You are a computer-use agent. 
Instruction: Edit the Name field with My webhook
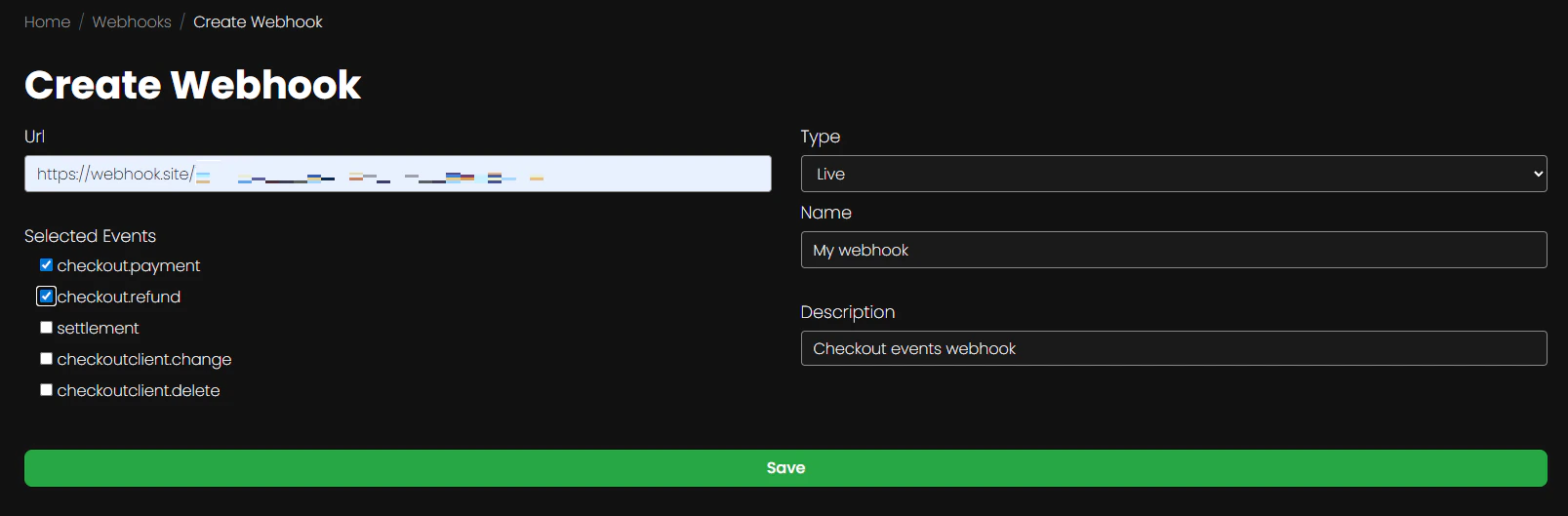click(1174, 250)
